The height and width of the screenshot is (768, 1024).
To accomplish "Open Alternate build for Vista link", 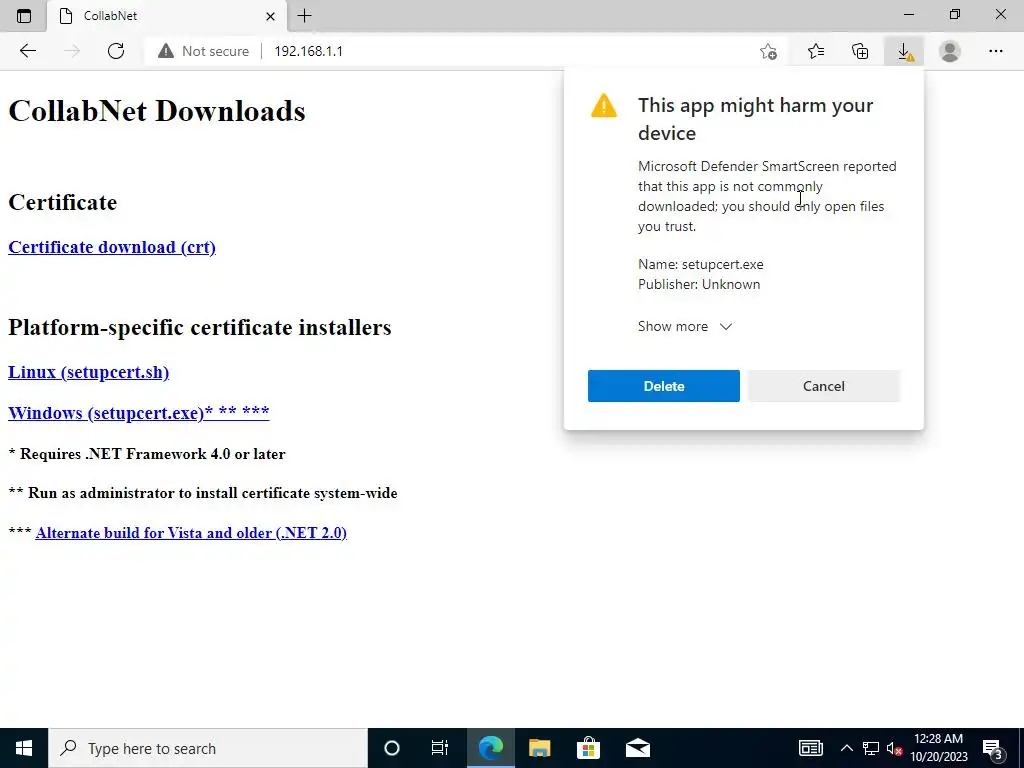I will click(191, 533).
